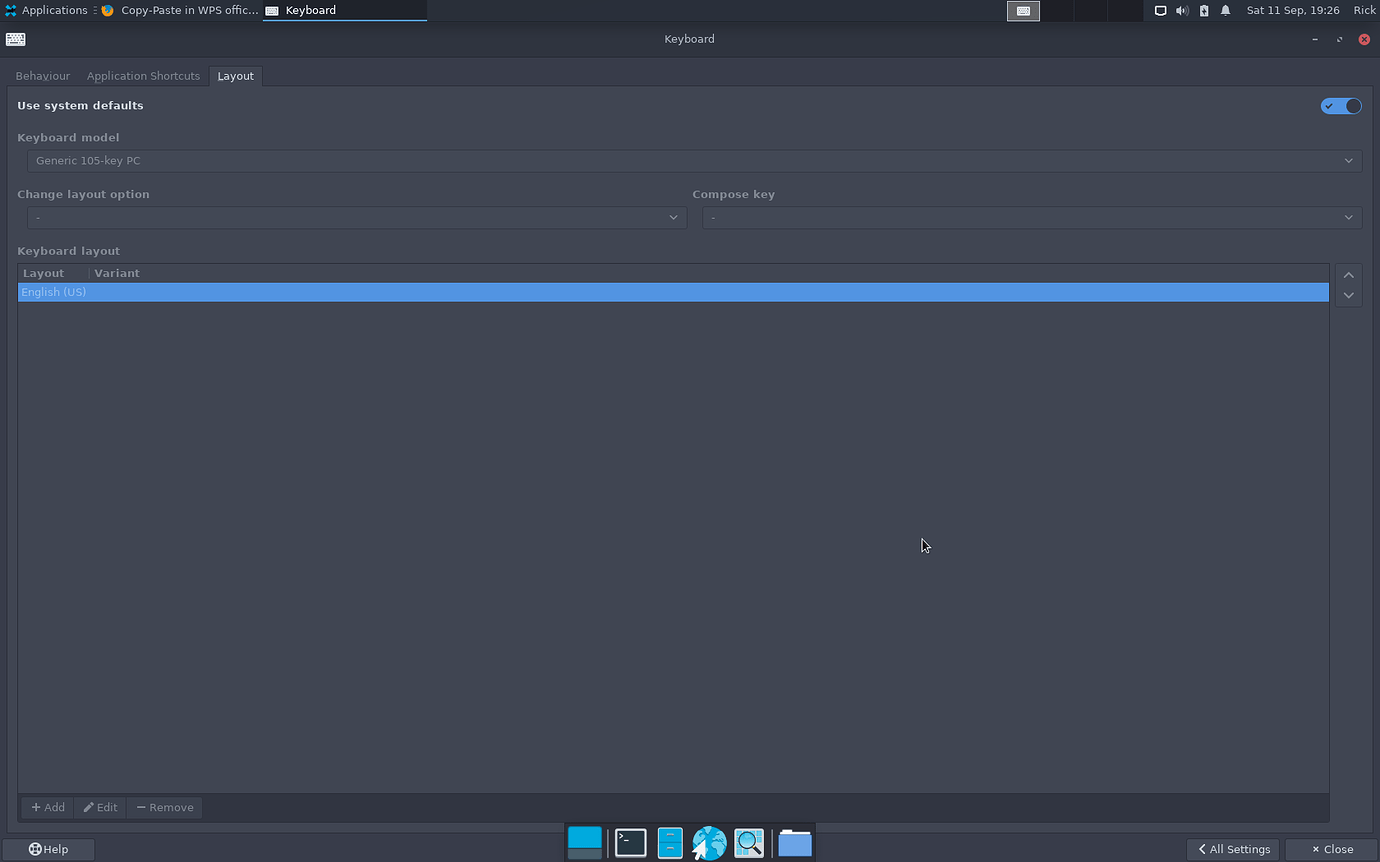Open the application finder magnifier icon
Viewport: 1380px width, 862px height.
(749, 843)
